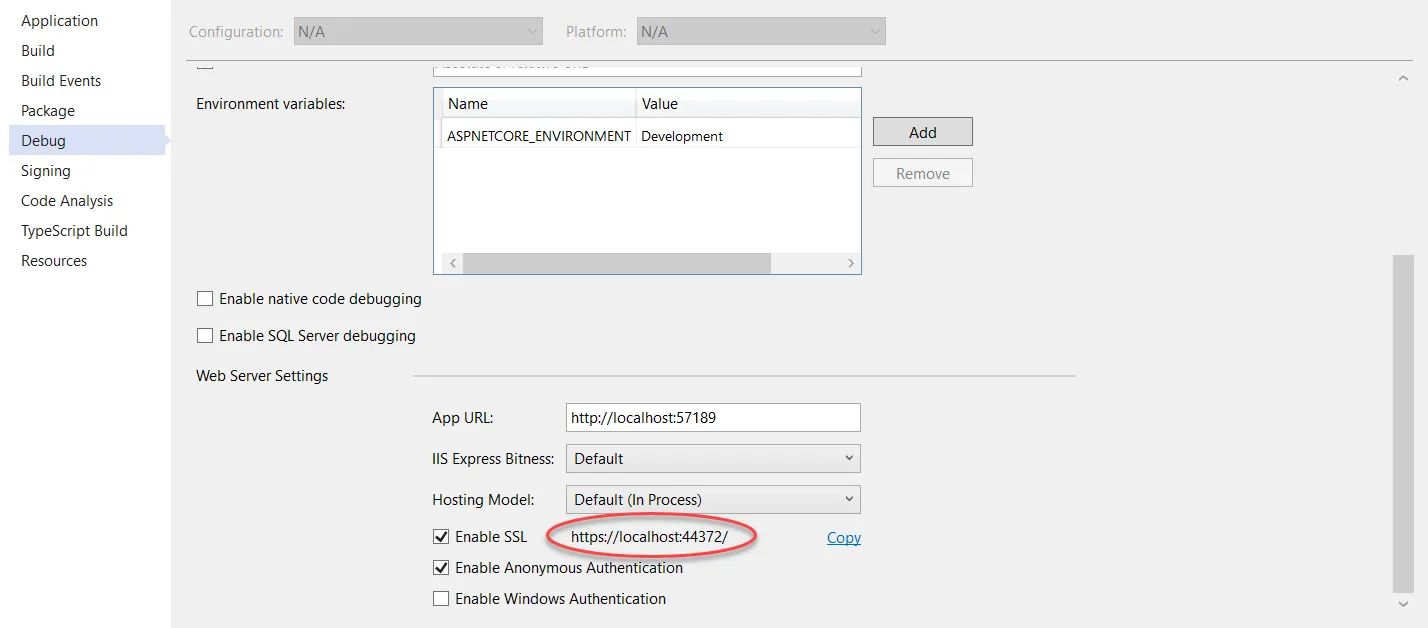Screen dimensions: 1428x628
Task: Open the Resources tab
Action: click(54, 261)
